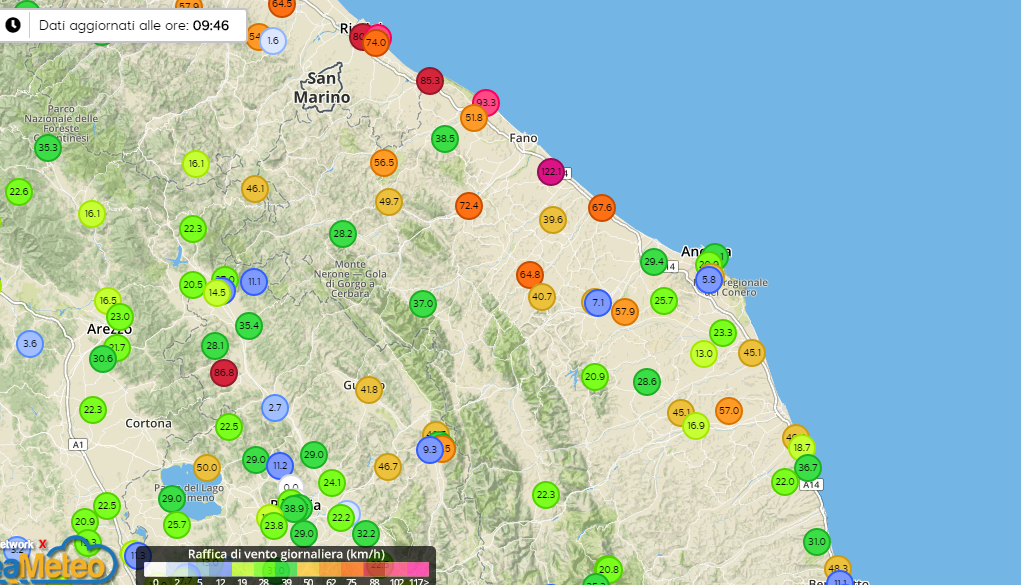Image resolution: width=1021 pixels, height=585 pixels.
Task: Click the orange 72.4 gust marker
Action: [x=469, y=206]
